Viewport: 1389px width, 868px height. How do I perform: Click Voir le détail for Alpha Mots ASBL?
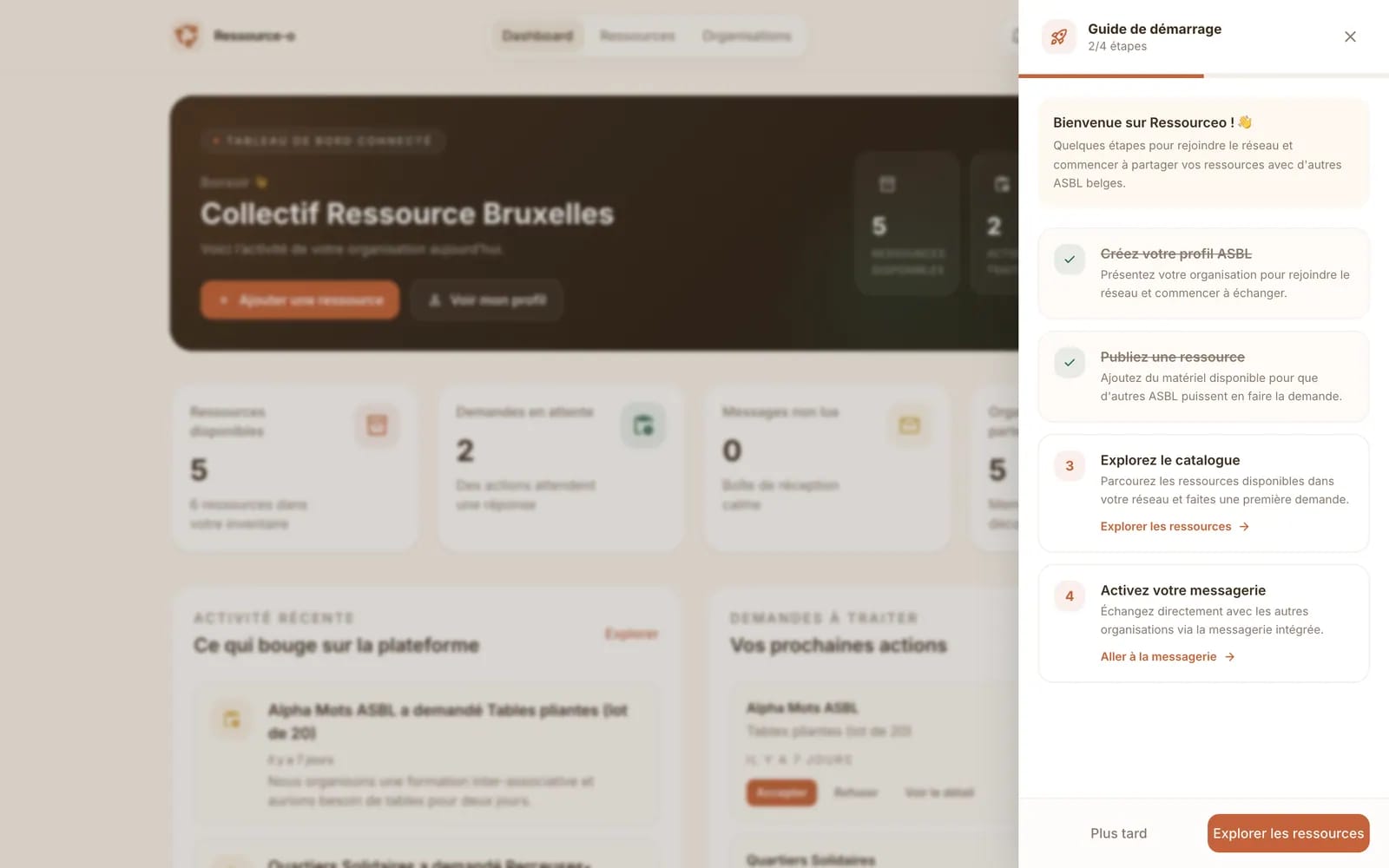(939, 792)
